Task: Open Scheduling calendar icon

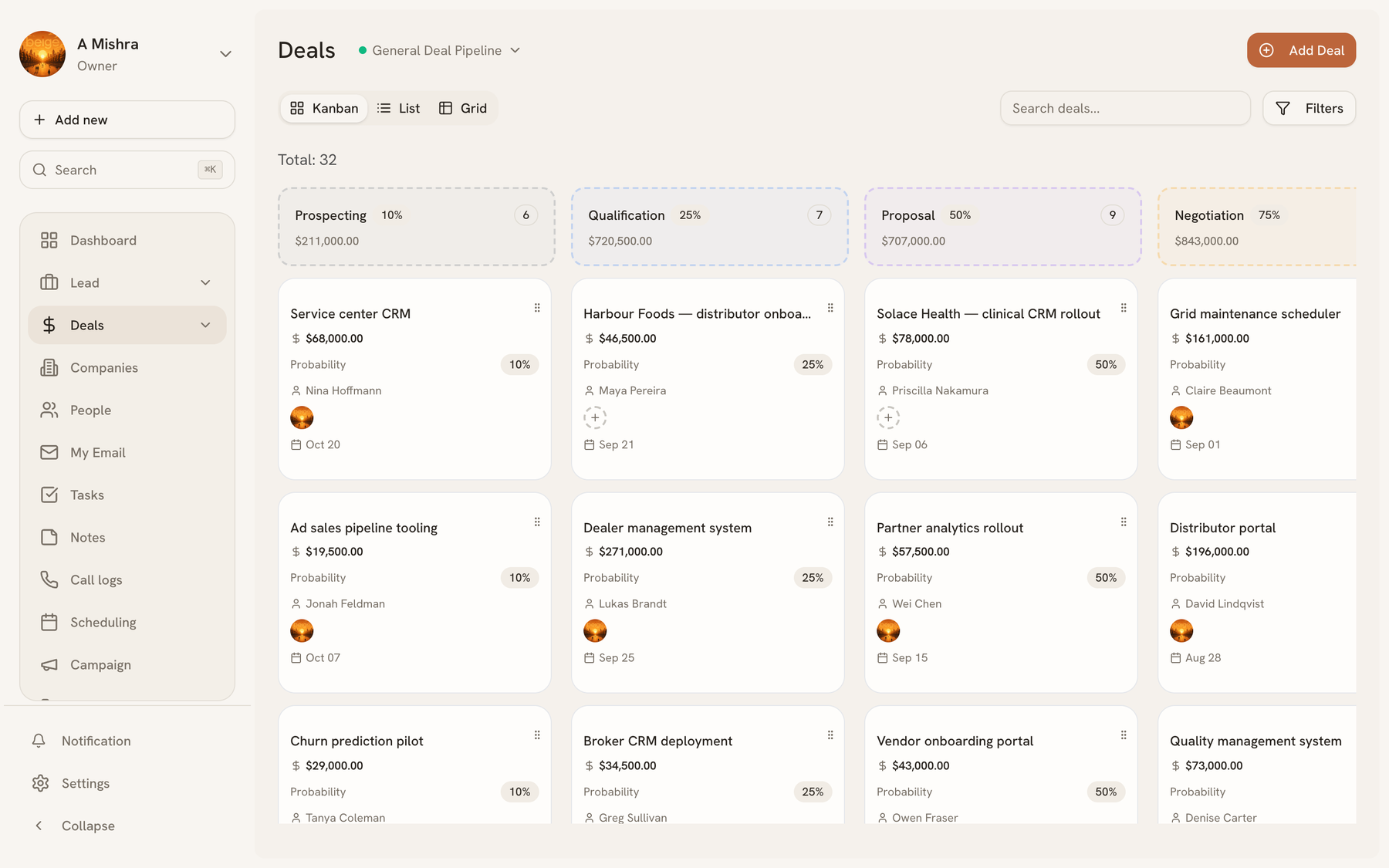Action: pos(49,622)
